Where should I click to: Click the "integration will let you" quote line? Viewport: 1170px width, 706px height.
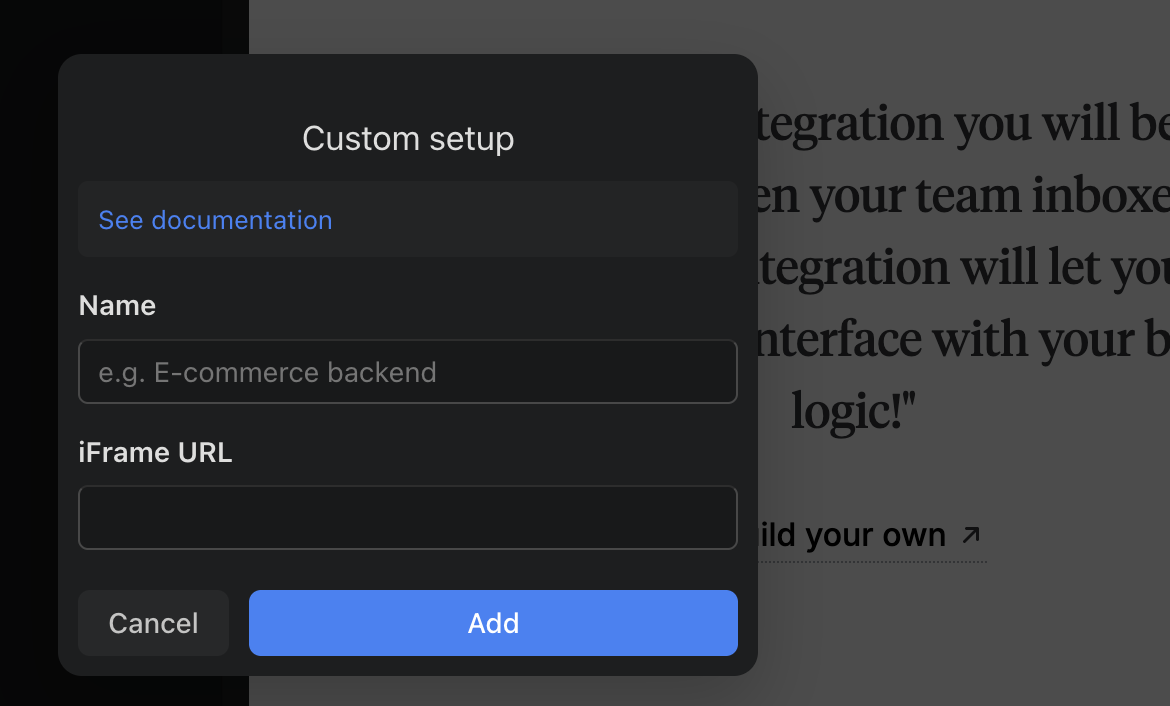pyautogui.click(x=960, y=268)
